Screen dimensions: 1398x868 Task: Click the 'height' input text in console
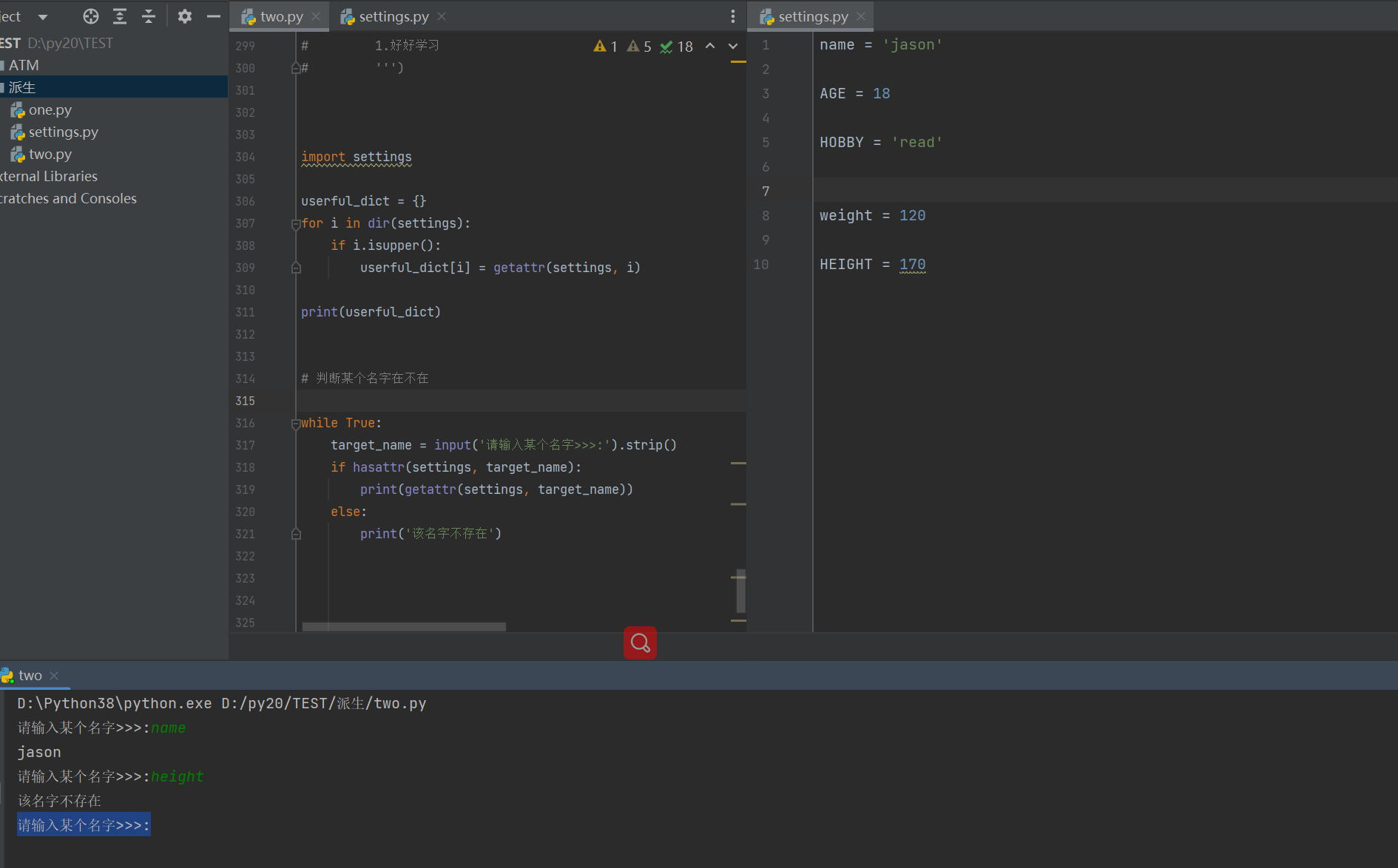pos(178,776)
